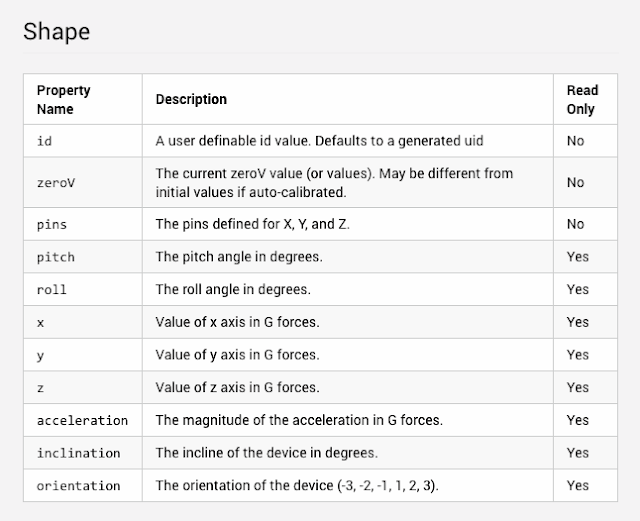Select the id property name cell

pyautogui.click(x=44, y=141)
